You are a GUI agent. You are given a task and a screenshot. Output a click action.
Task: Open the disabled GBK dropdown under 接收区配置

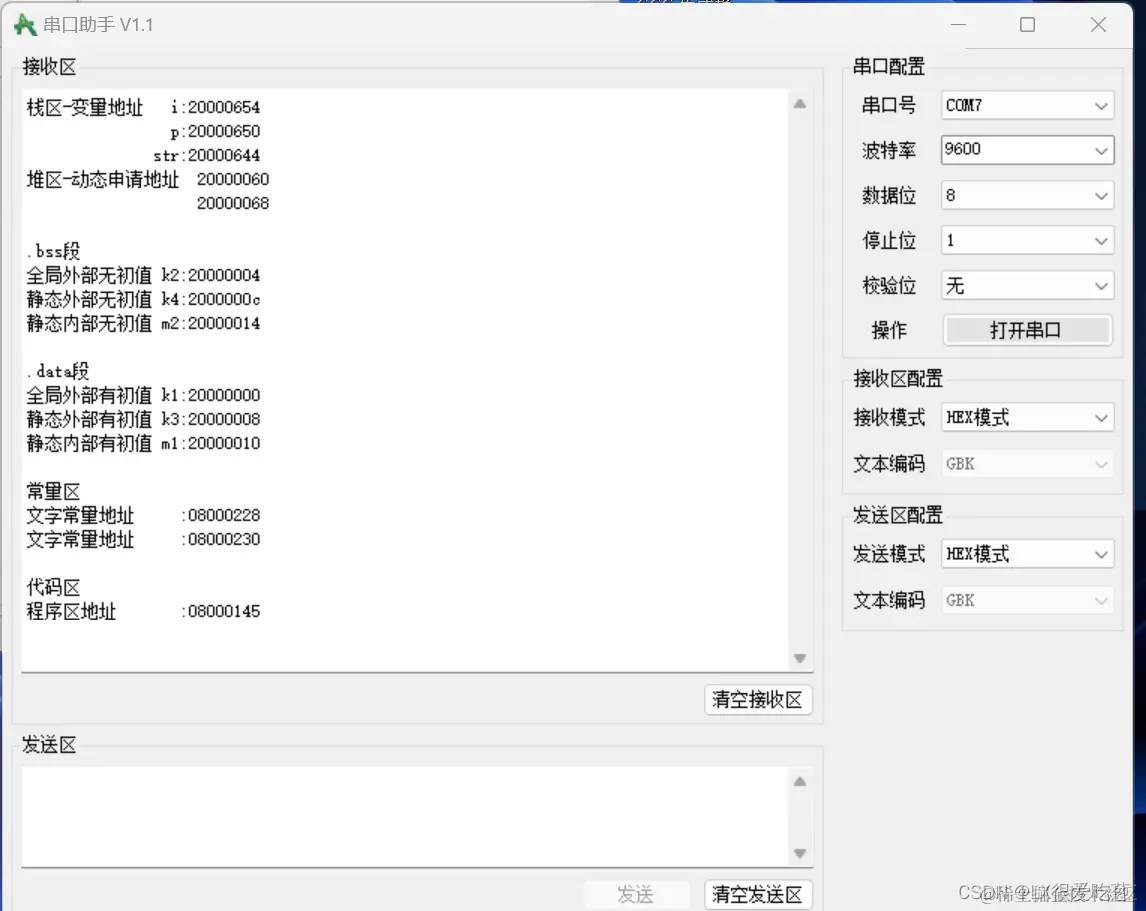(x=1027, y=464)
